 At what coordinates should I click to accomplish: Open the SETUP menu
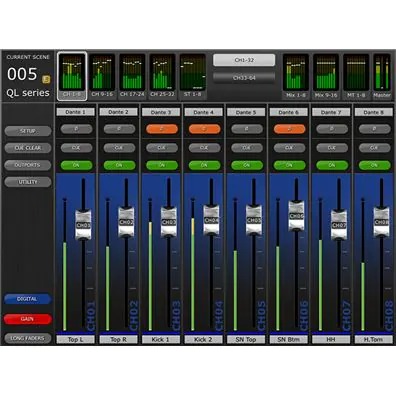[x=28, y=131]
